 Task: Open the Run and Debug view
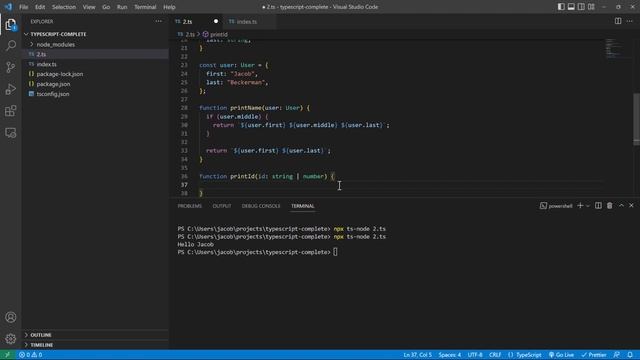(x=11, y=89)
